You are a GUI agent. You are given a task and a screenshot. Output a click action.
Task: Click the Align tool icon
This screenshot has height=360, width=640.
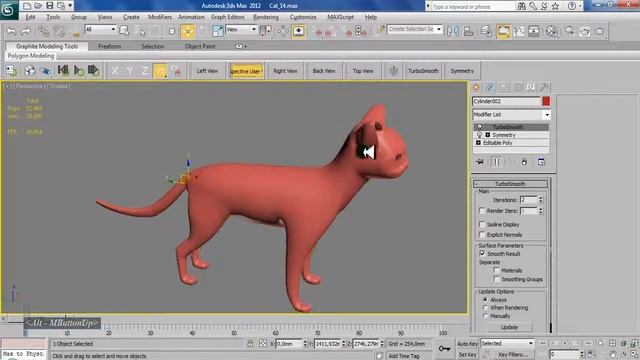pyautogui.click(x=469, y=31)
